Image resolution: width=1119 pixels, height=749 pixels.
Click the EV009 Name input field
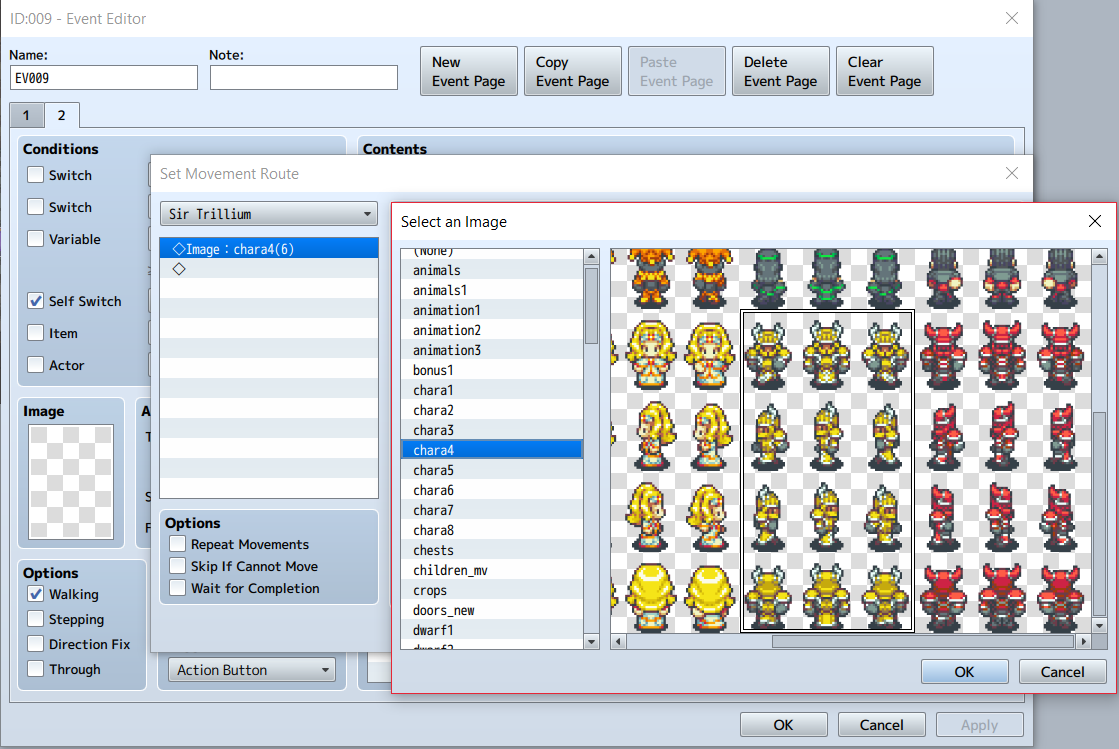(x=104, y=78)
